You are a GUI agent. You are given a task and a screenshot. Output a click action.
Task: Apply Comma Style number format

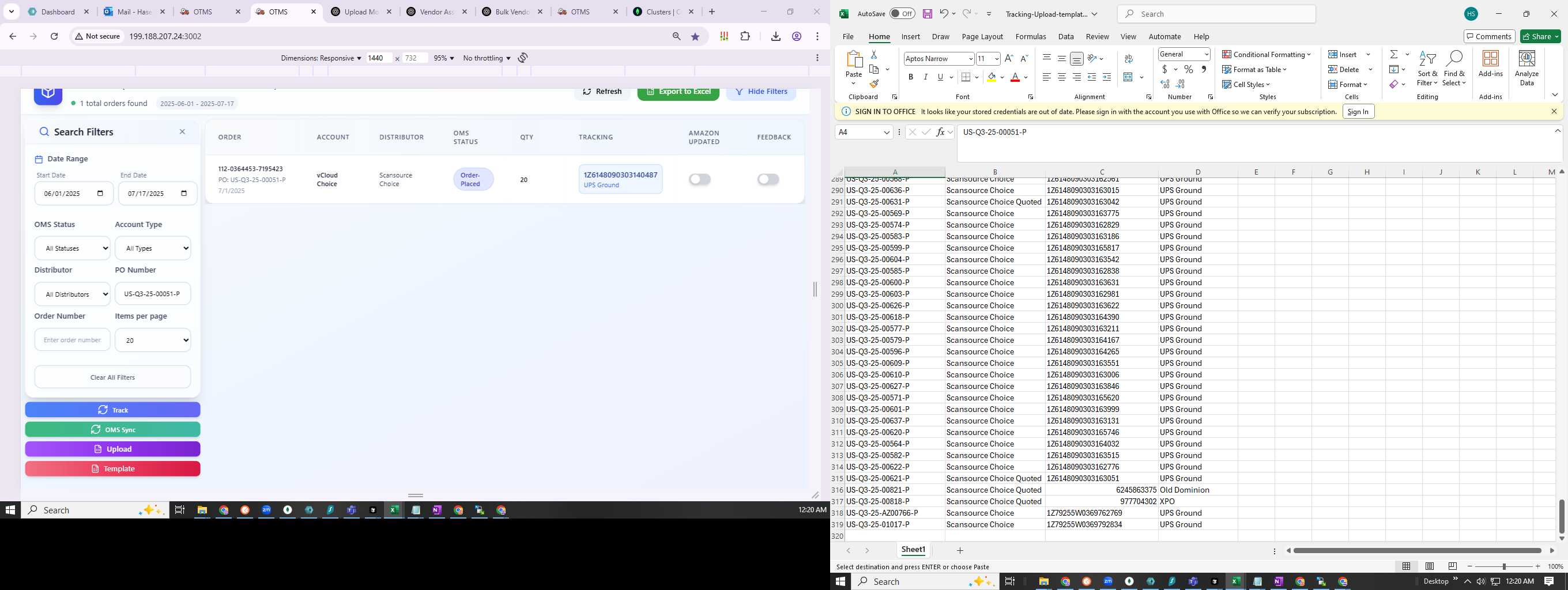tap(1204, 69)
